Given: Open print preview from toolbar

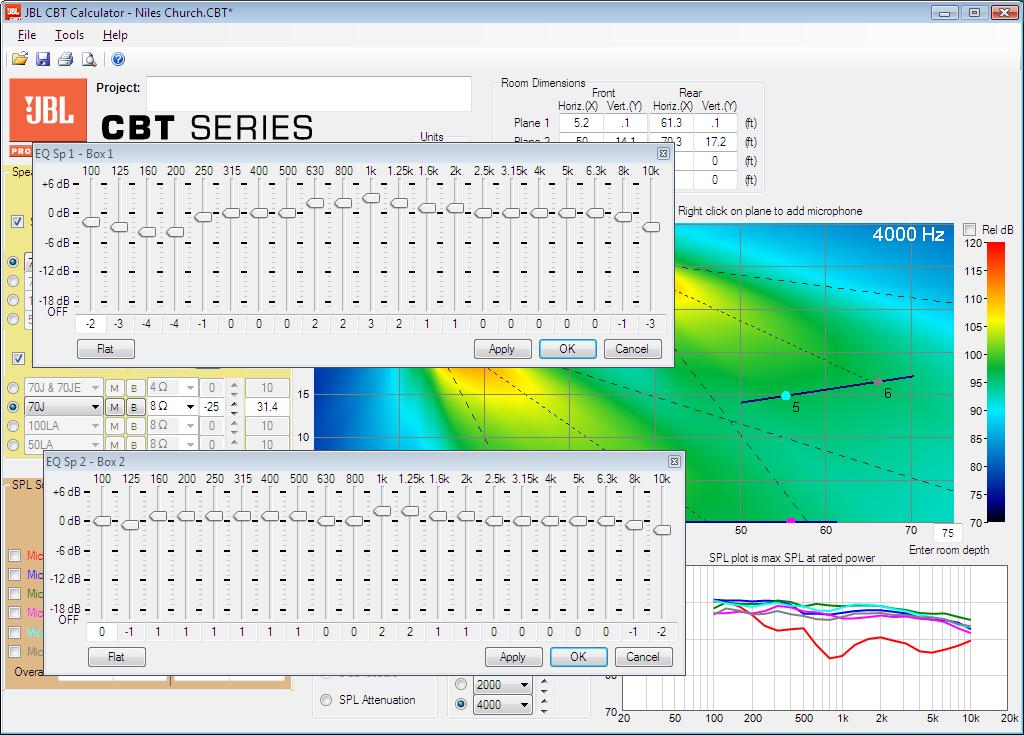Looking at the screenshot, I should coord(89,59).
